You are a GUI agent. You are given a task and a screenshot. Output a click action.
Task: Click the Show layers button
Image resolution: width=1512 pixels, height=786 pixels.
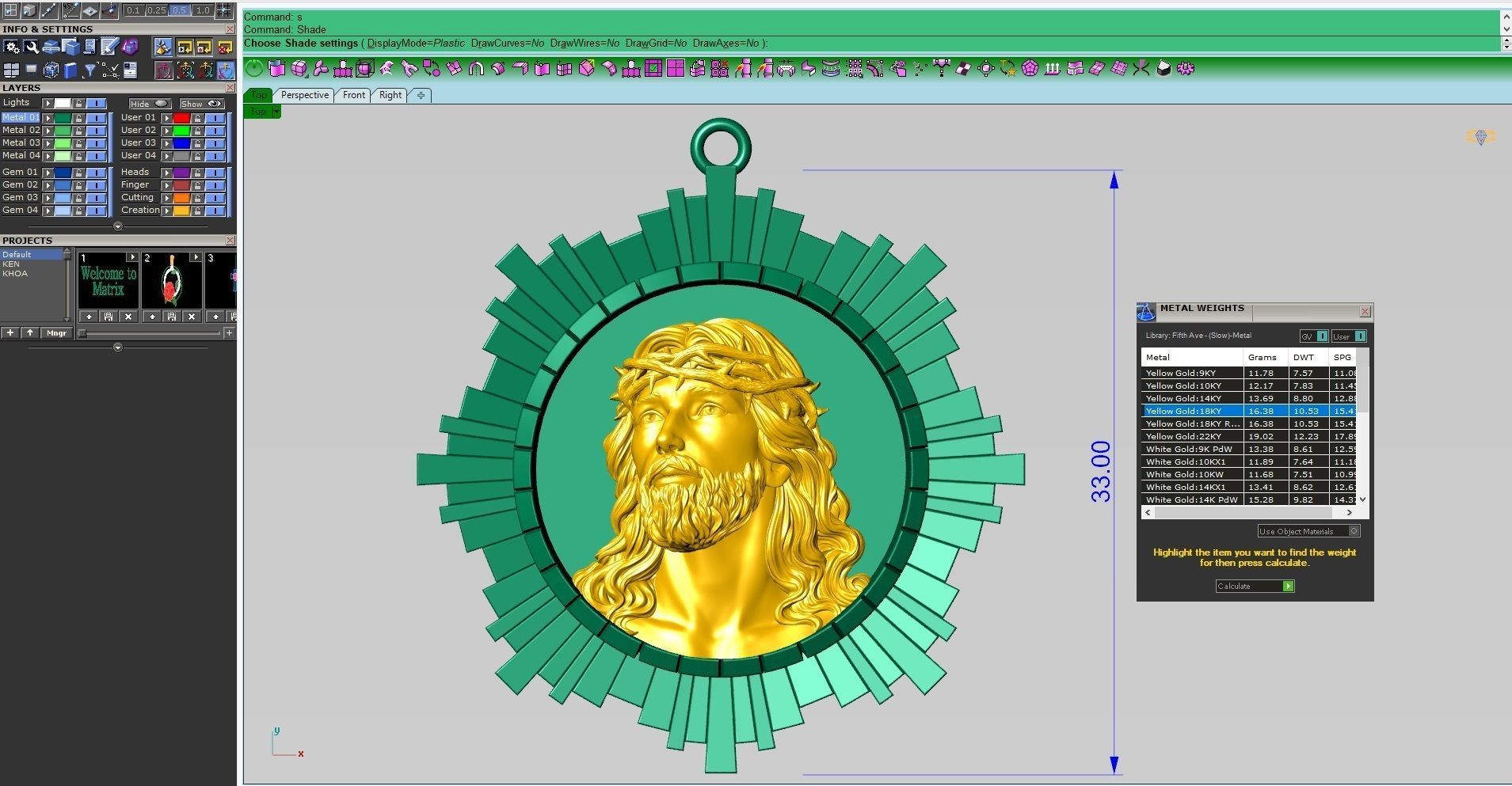click(x=202, y=104)
